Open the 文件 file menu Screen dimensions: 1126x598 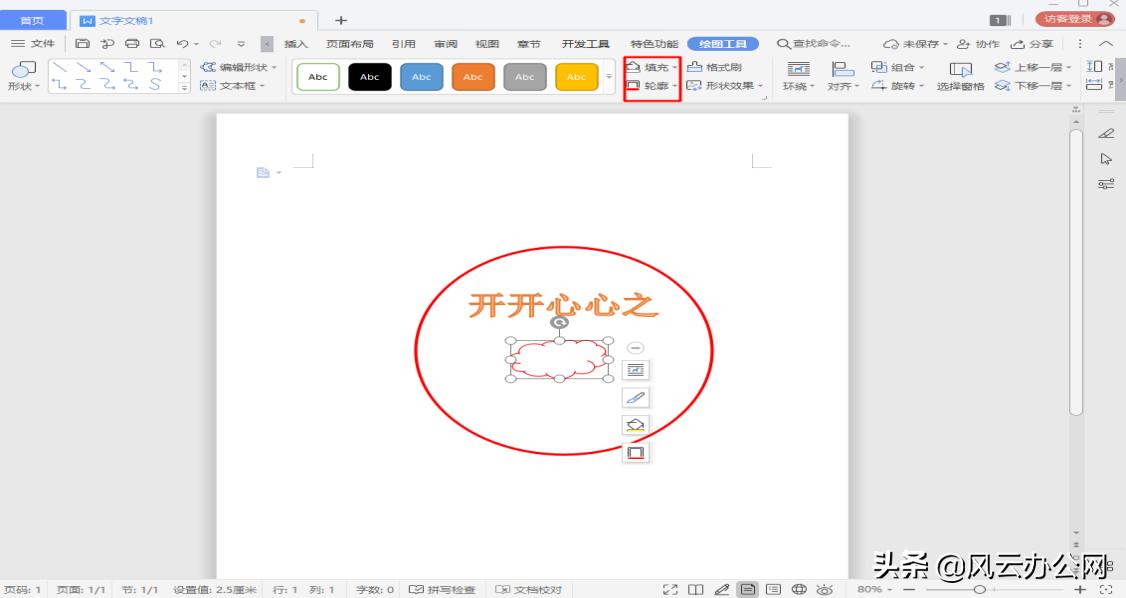[33, 44]
